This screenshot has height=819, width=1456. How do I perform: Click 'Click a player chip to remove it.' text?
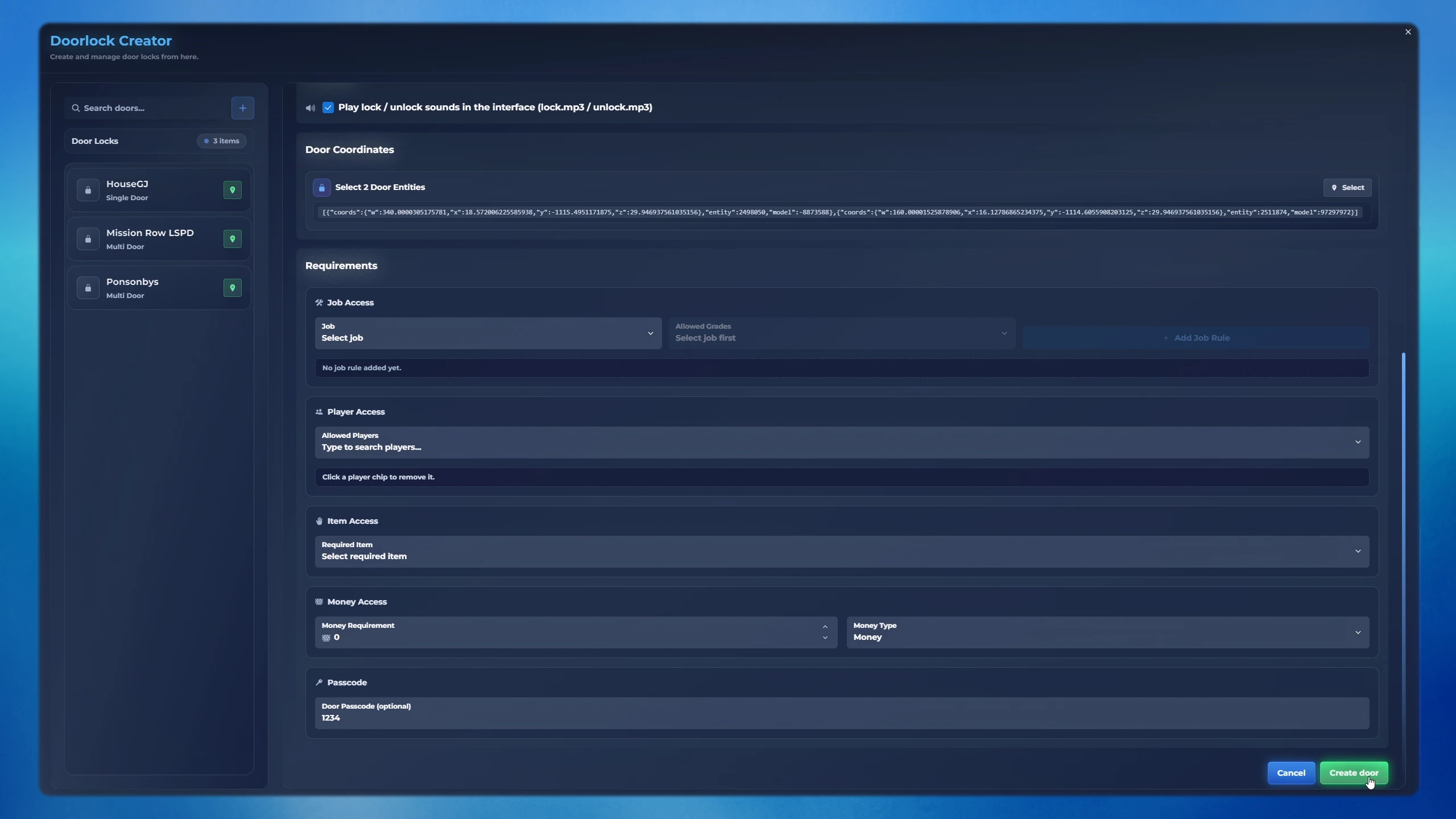point(378,477)
